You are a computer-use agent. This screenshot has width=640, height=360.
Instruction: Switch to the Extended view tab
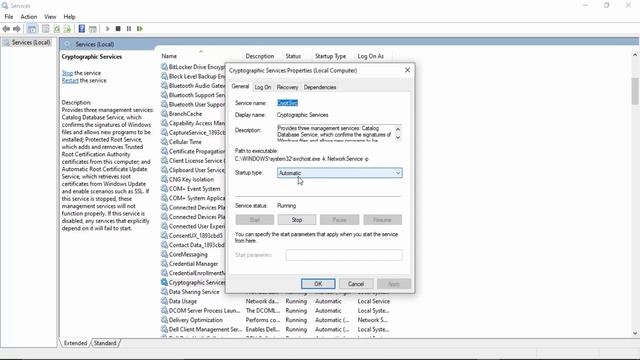[76, 343]
